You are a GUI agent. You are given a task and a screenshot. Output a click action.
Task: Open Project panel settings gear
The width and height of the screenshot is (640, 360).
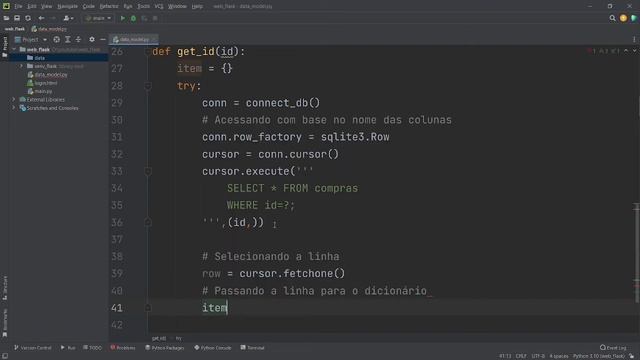pyautogui.click(x=92, y=40)
